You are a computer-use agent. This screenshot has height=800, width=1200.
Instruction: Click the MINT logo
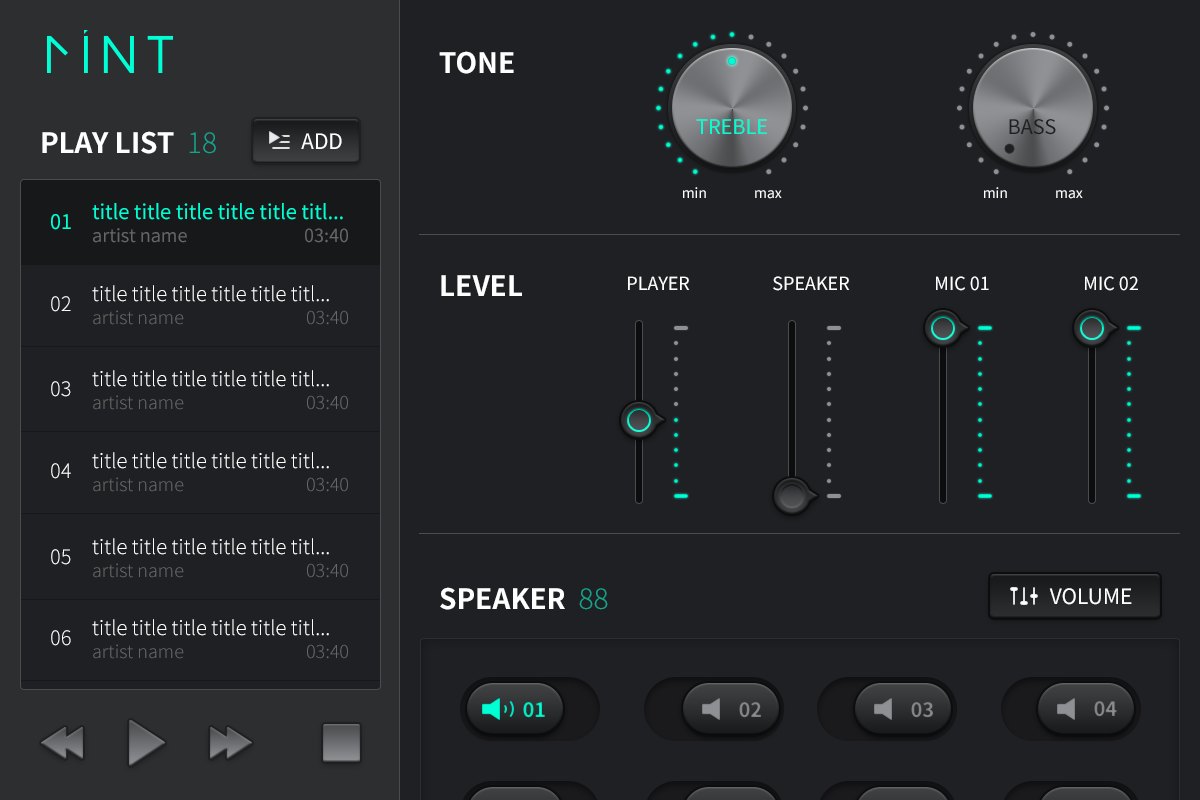coord(110,54)
